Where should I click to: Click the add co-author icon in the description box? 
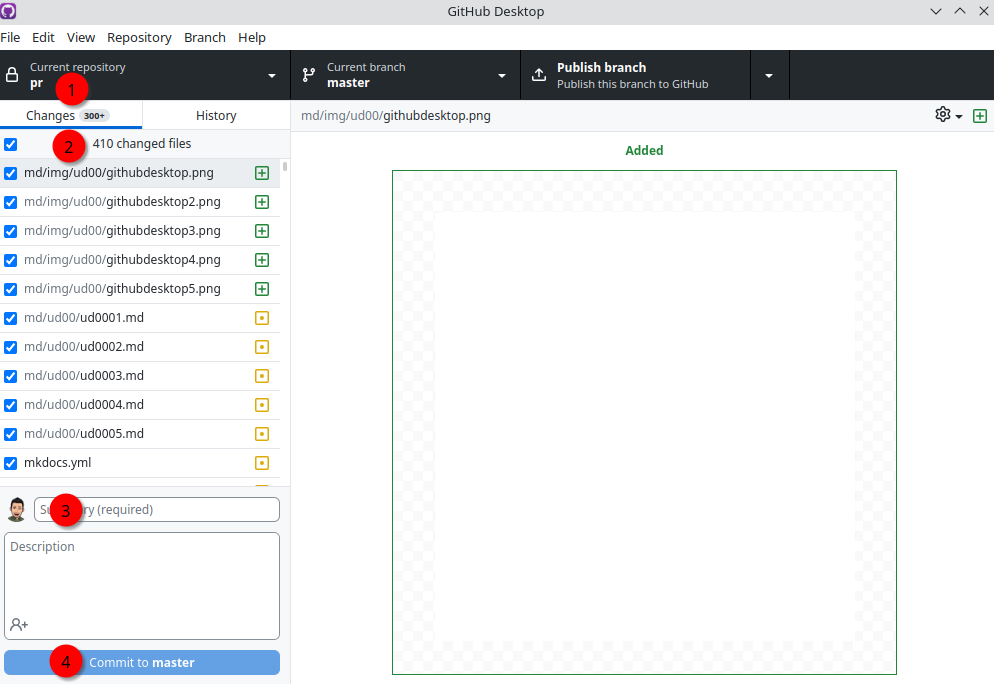pyautogui.click(x=18, y=624)
